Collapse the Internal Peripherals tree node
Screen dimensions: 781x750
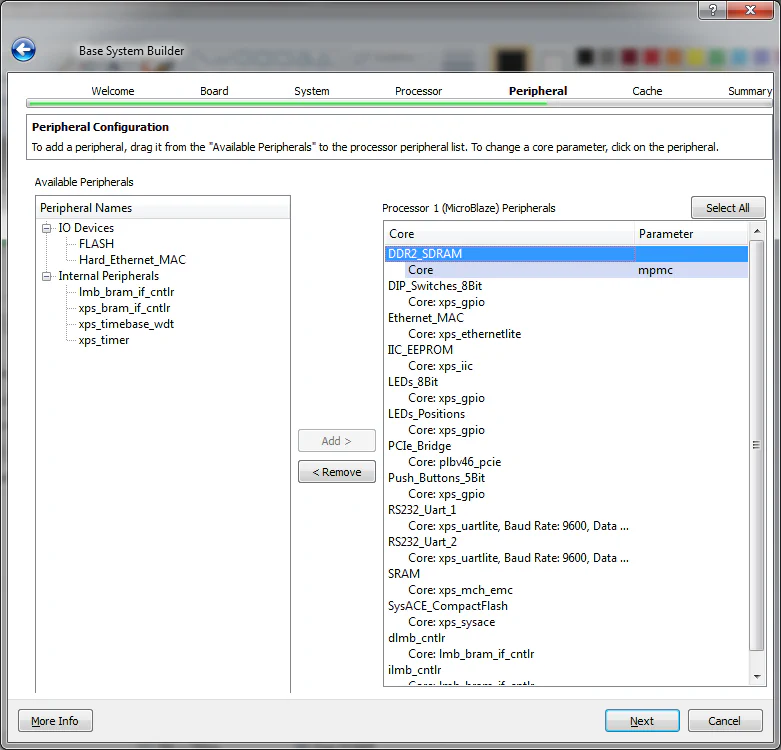point(46,276)
